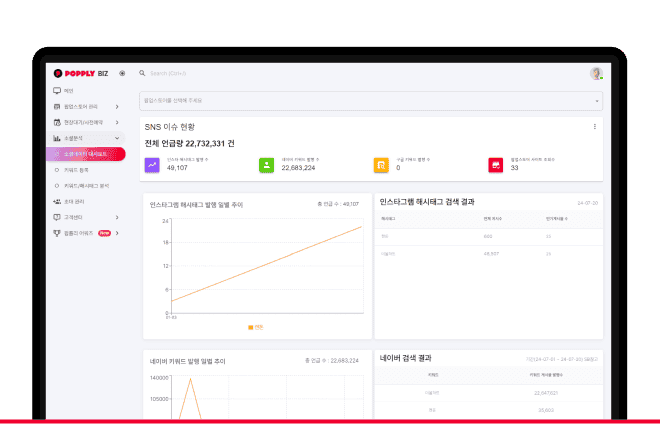The width and height of the screenshot is (661, 424).
Task: Click the 35,603 Naver table cell
Action: 546,410
